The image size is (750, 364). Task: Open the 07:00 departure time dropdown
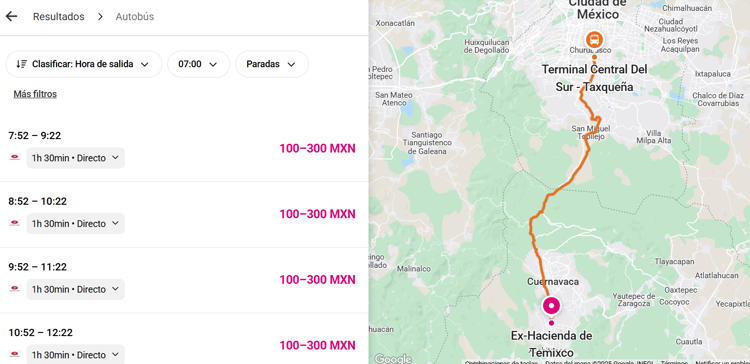[x=199, y=64]
